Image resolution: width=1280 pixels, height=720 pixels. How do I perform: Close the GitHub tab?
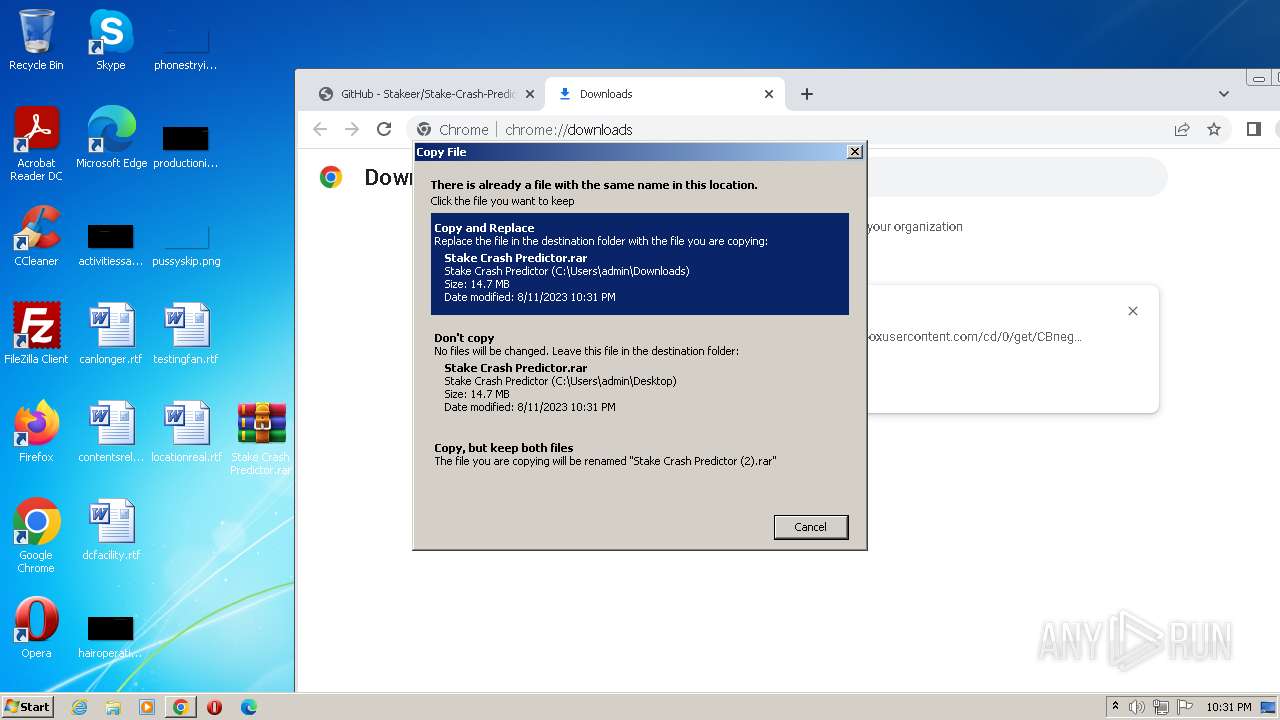click(x=530, y=94)
